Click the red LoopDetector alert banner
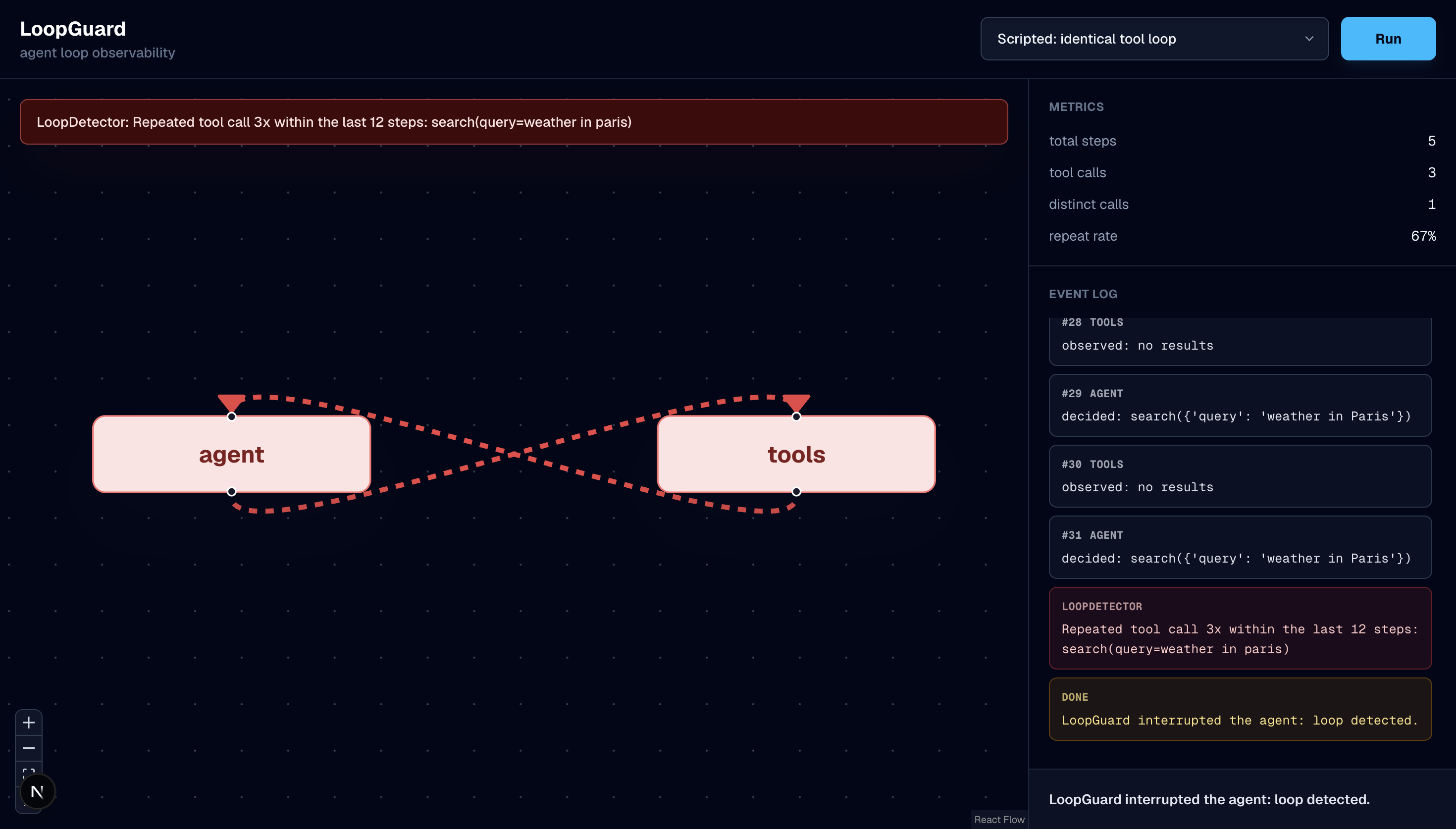The image size is (1456, 829). click(x=514, y=122)
